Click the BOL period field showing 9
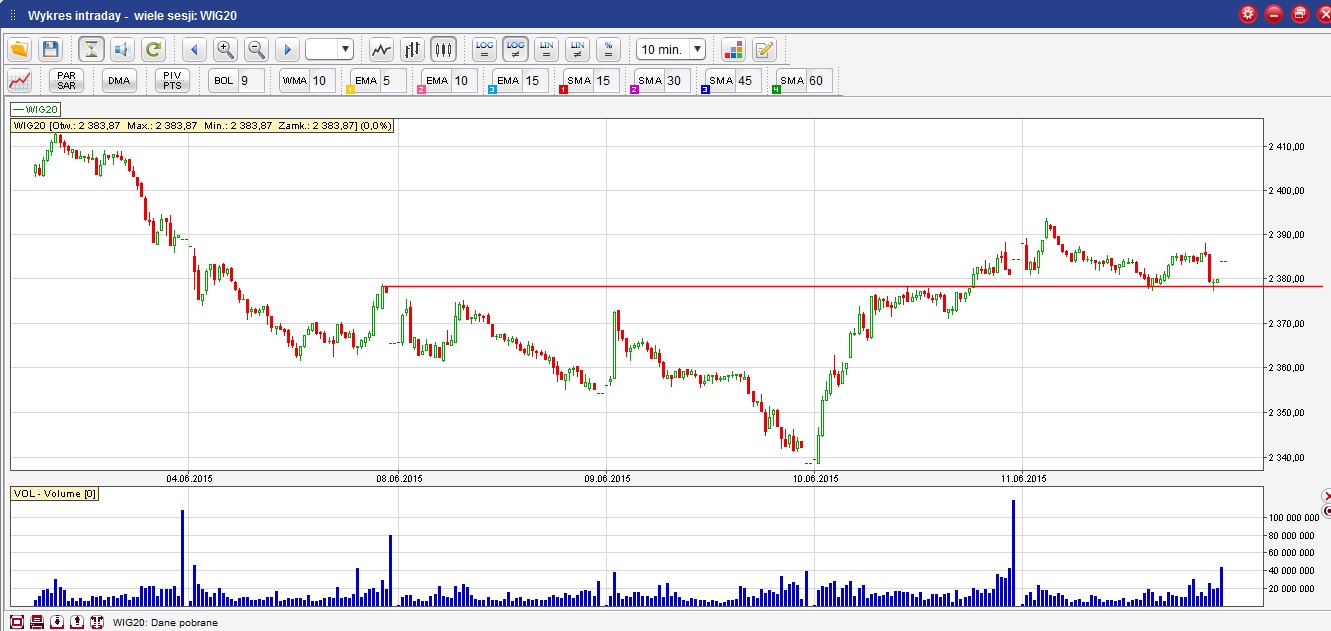1331x631 pixels. tap(250, 81)
